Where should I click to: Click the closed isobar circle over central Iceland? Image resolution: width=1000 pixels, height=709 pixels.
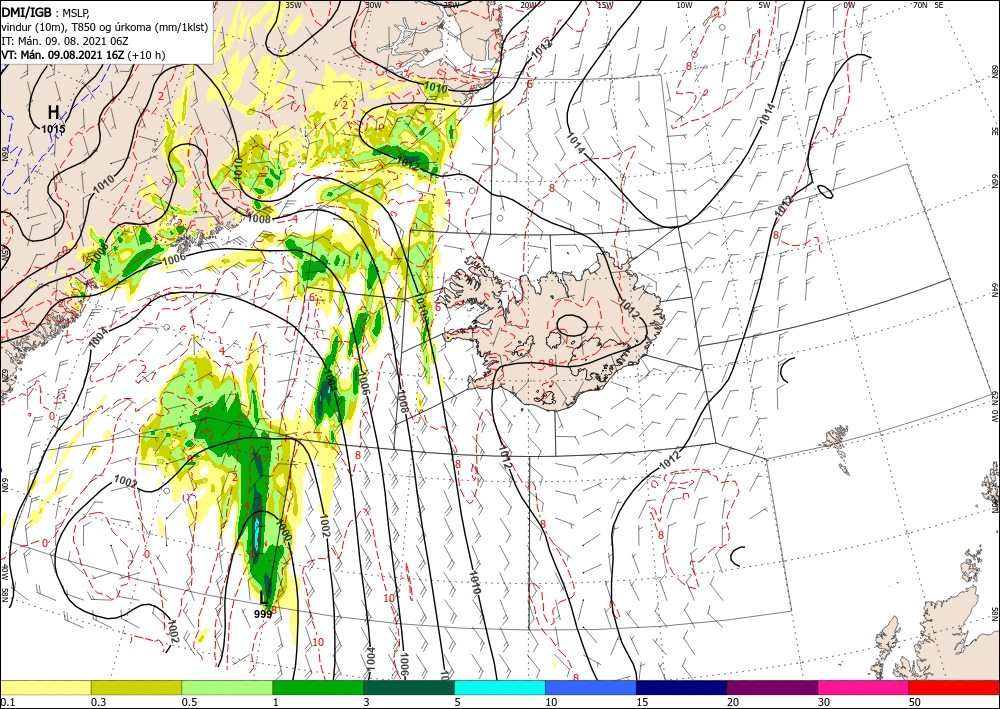click(571, 325)
